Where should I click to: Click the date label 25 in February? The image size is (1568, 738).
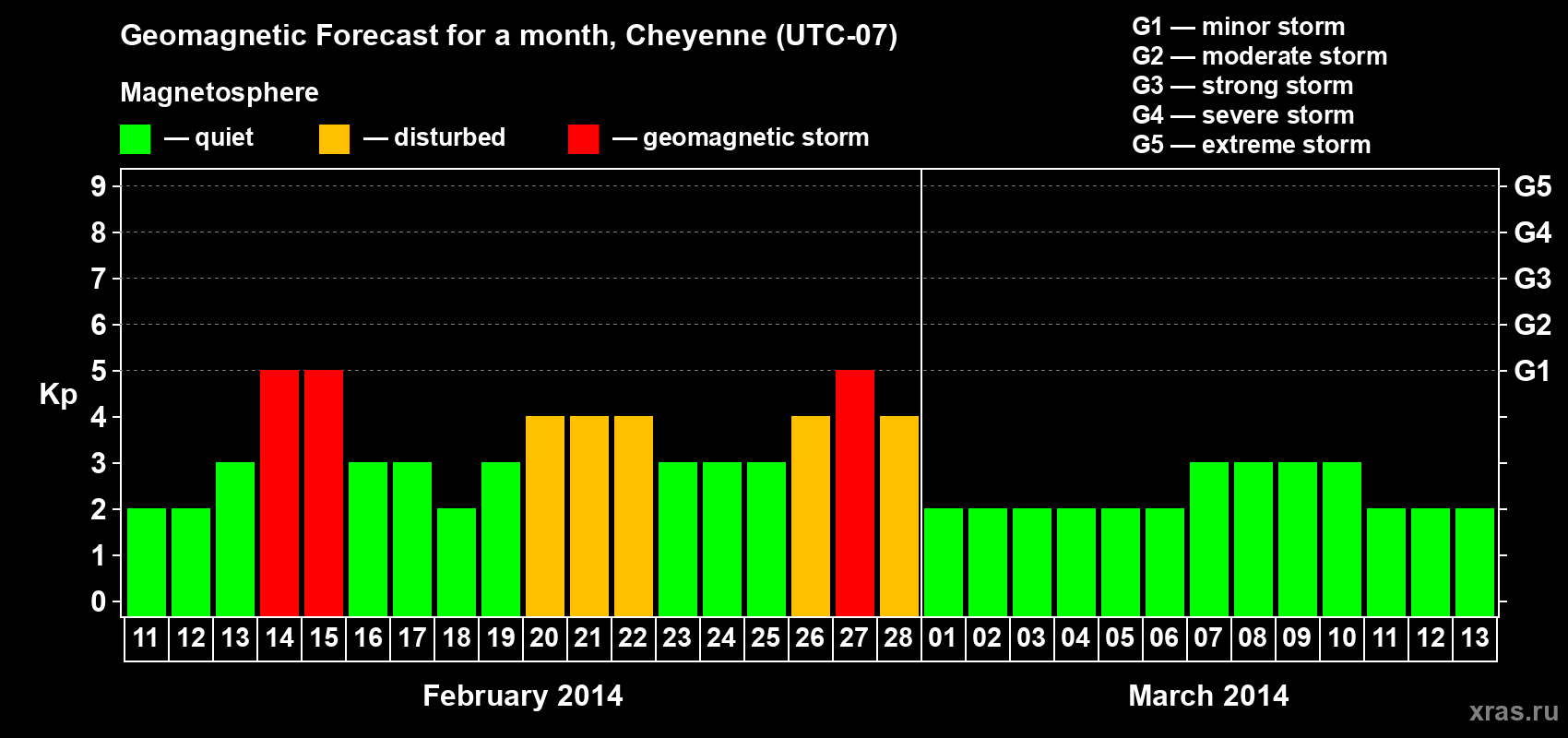click(x=766, y=638)
